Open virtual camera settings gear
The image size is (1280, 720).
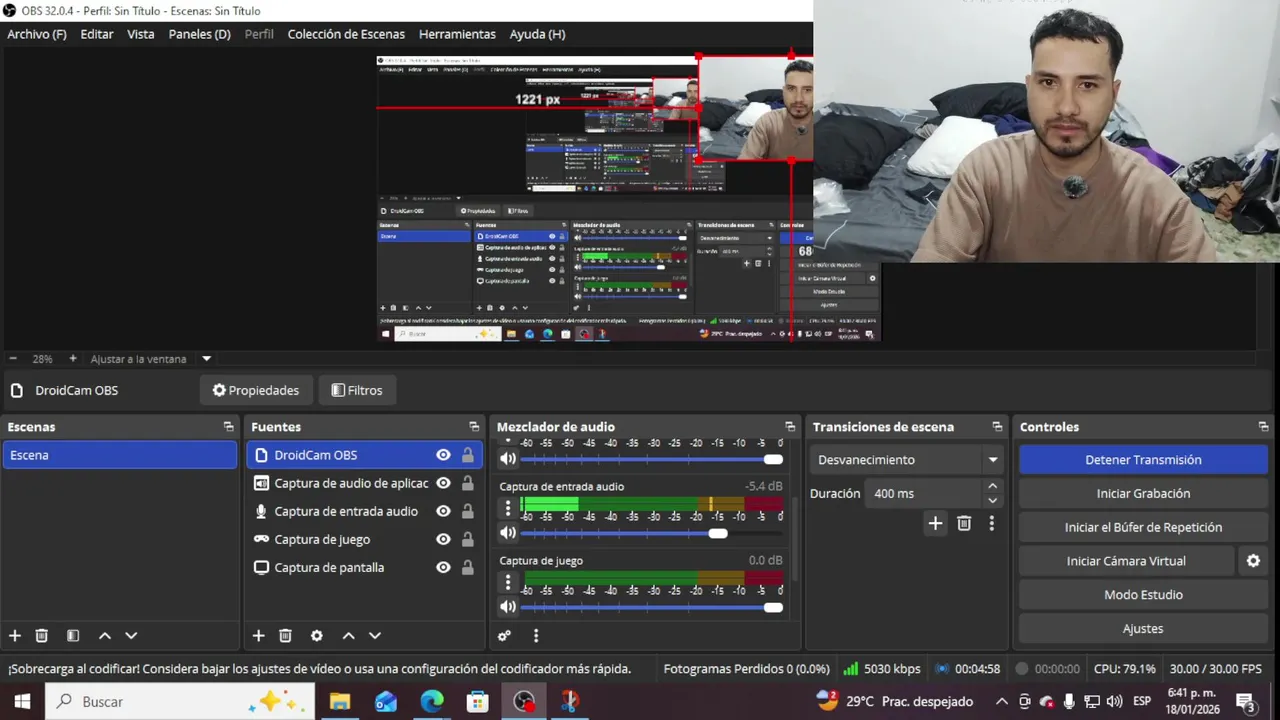[1253, 561]
